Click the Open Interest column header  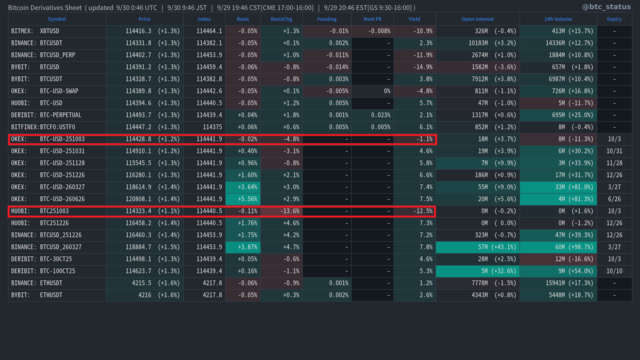tap(477, 19)
